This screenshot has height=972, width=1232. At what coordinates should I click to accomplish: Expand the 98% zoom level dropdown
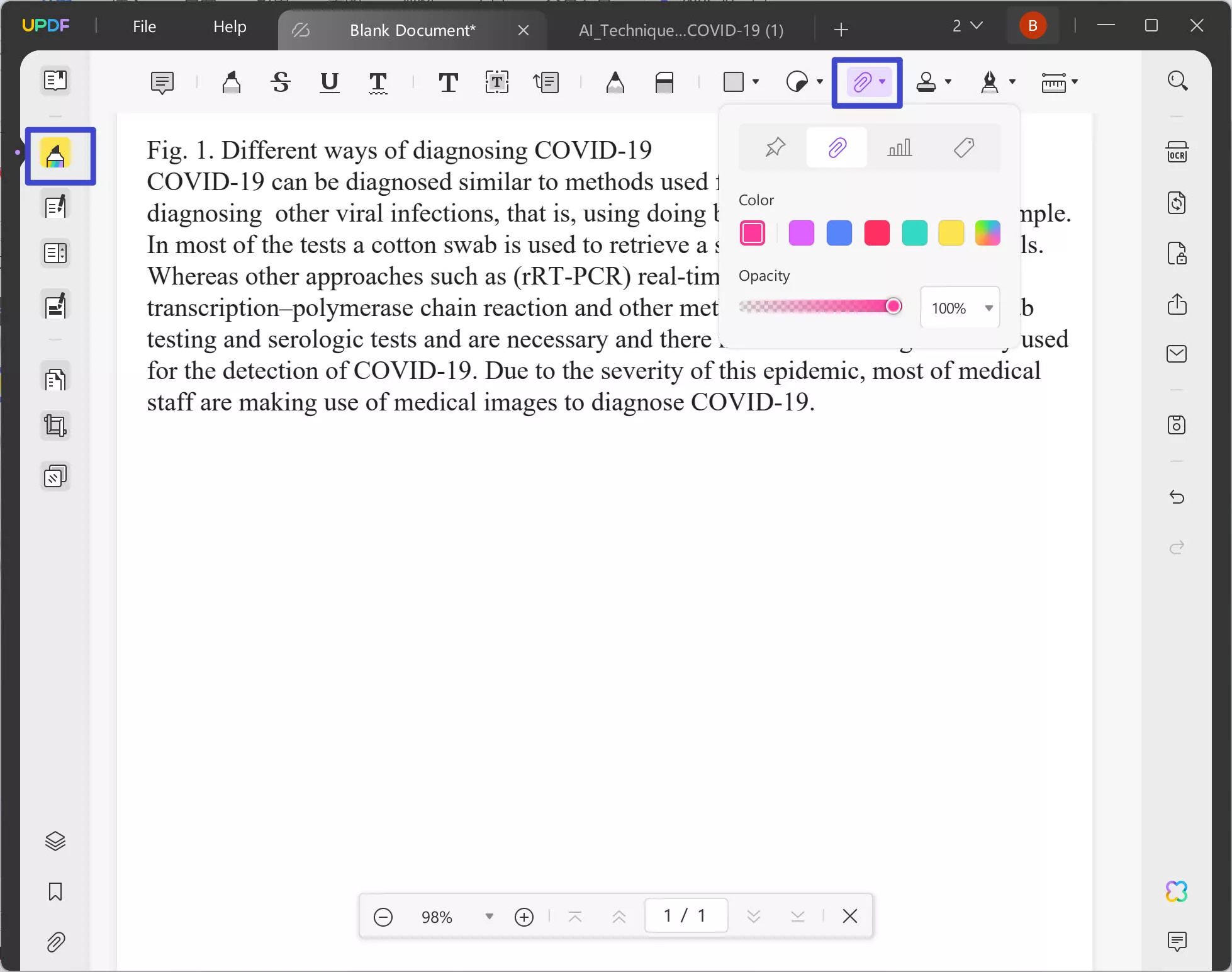click(x=489, y=917)
